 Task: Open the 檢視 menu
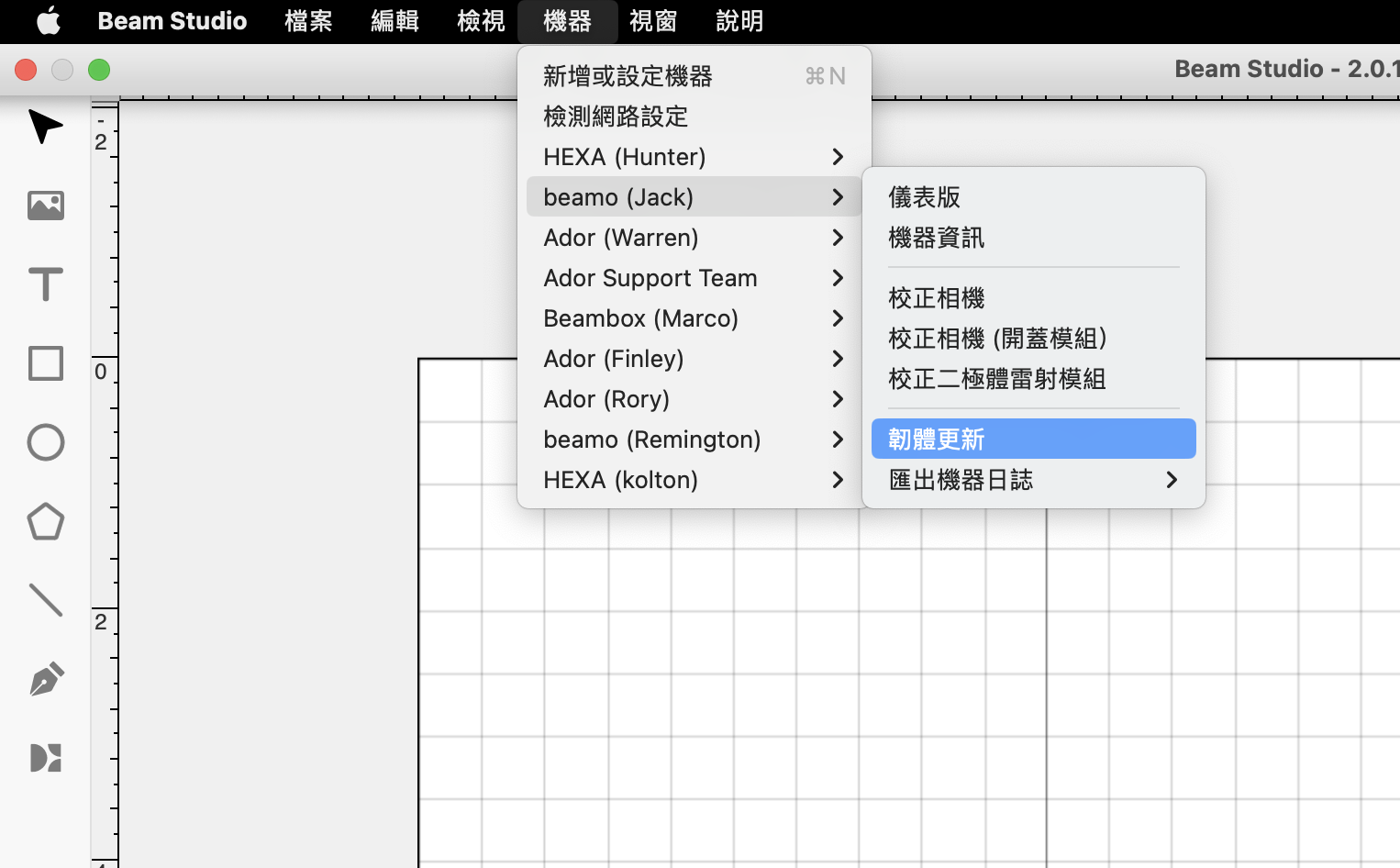481,20
